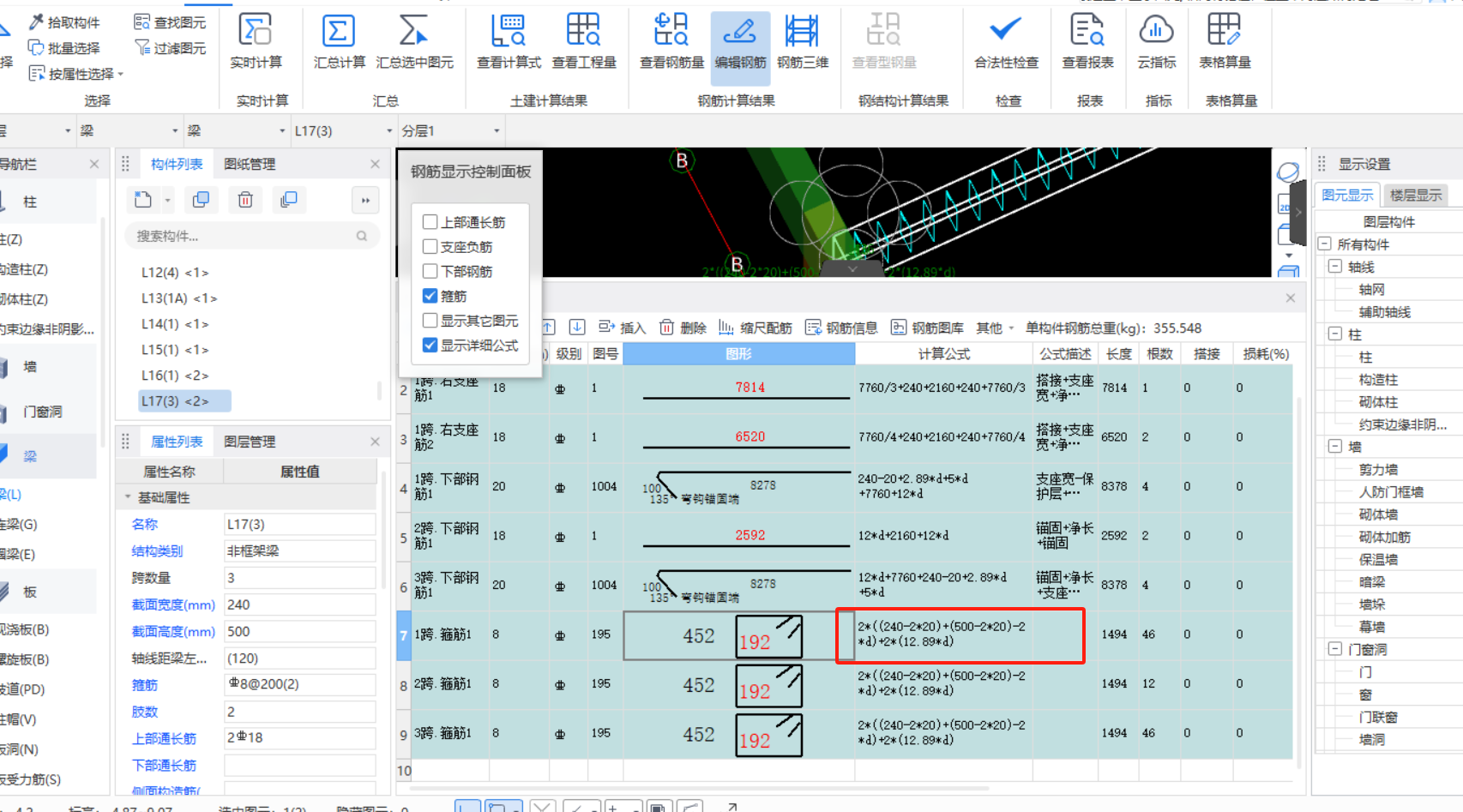Open 查看工程量 tool

click(584, 40)
